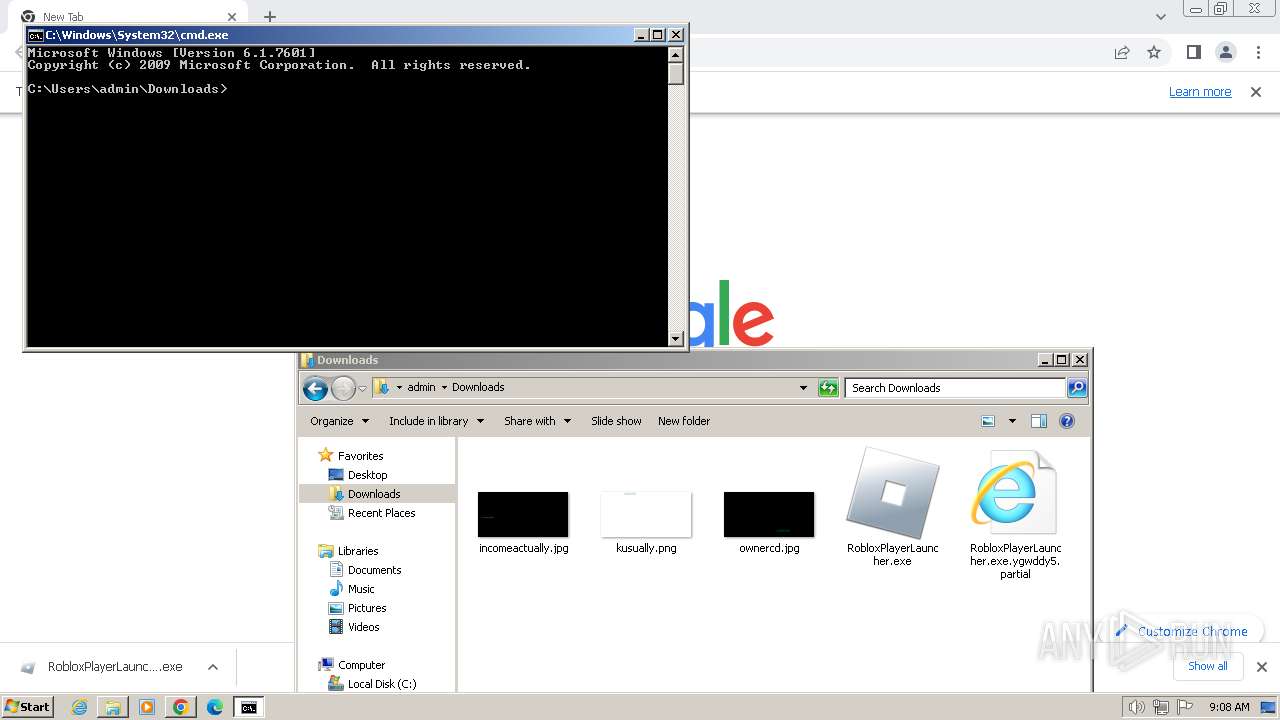Select Desktop in navigation pane
Image resolution: width=1280 pixels, height=720 pixels.
367,475
